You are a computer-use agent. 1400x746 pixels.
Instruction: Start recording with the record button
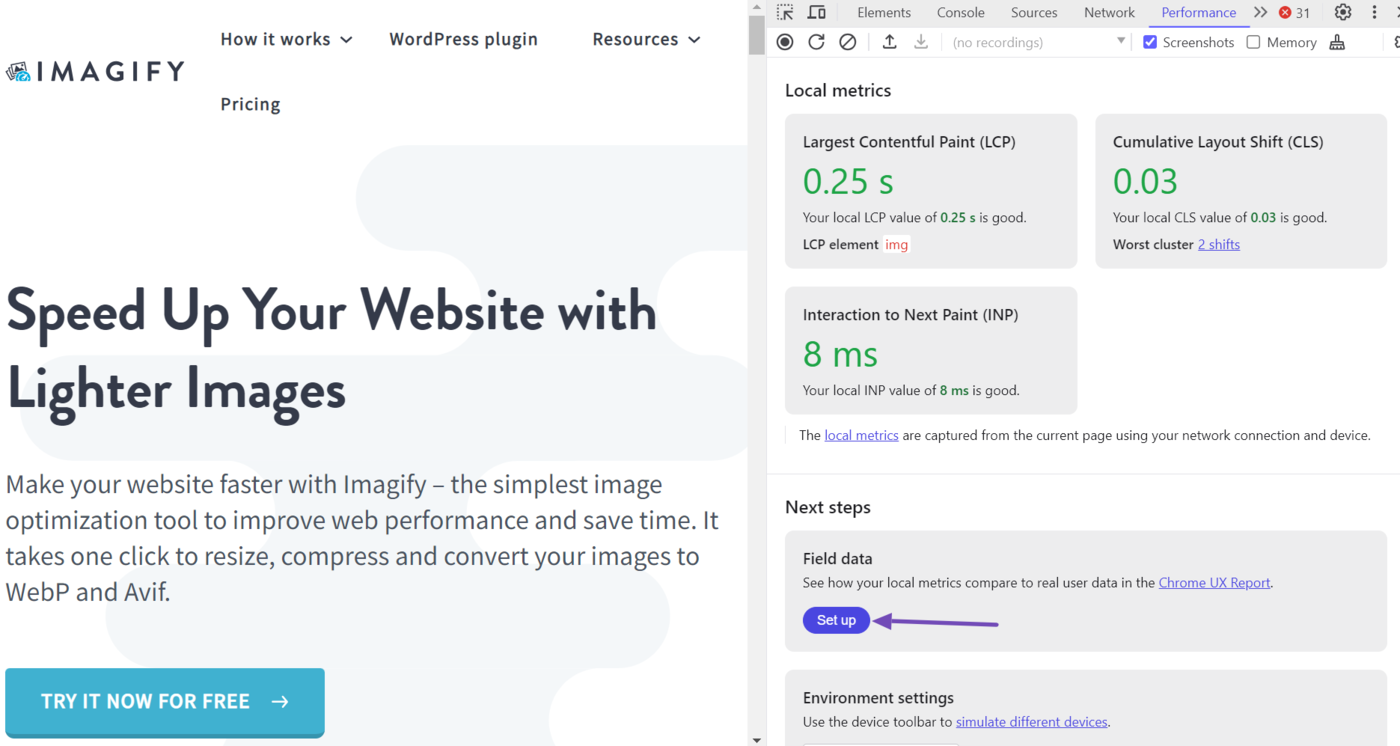pos(785,42)
